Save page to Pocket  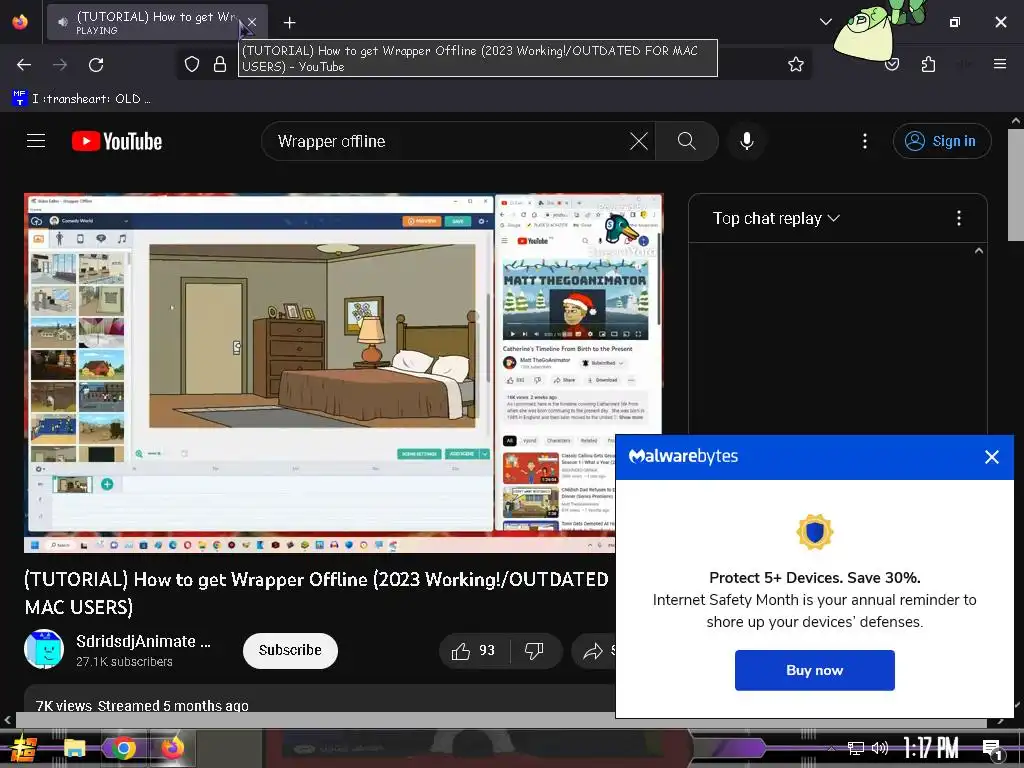(x=892, y=65)
